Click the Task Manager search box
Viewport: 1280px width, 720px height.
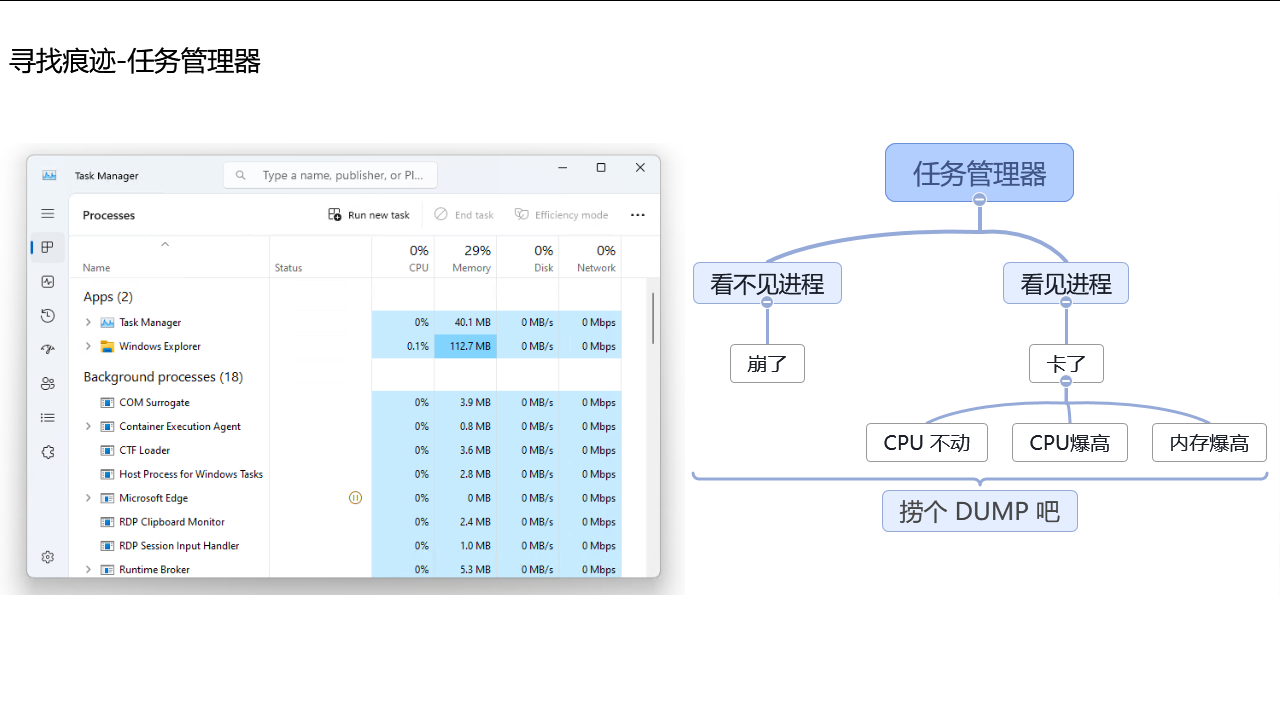(330, 175)
